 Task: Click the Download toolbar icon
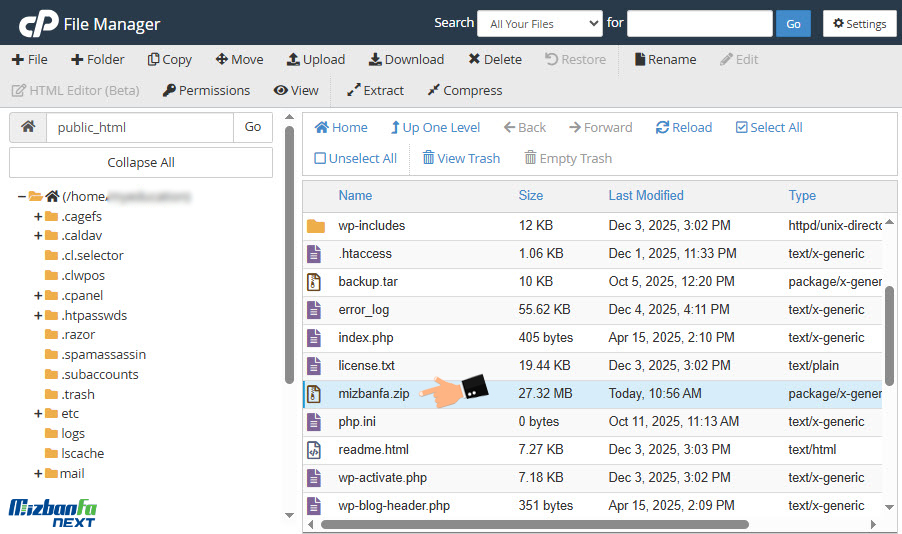pyautogui.click(x=375, y=60)
